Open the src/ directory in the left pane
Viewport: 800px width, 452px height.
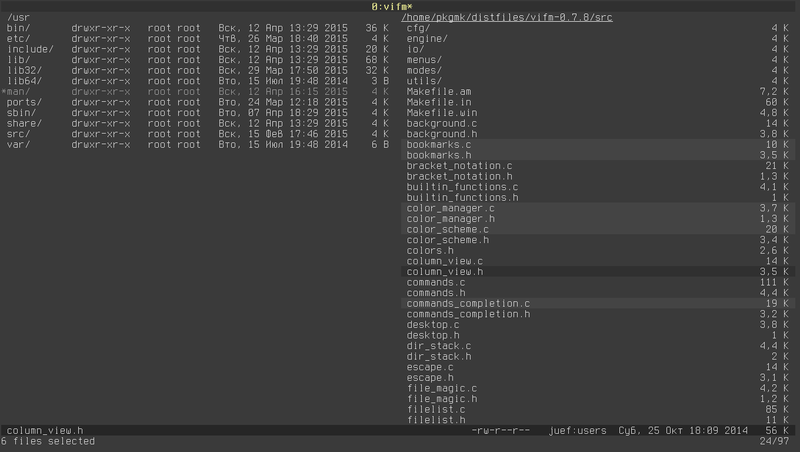(x=197, y=134)
